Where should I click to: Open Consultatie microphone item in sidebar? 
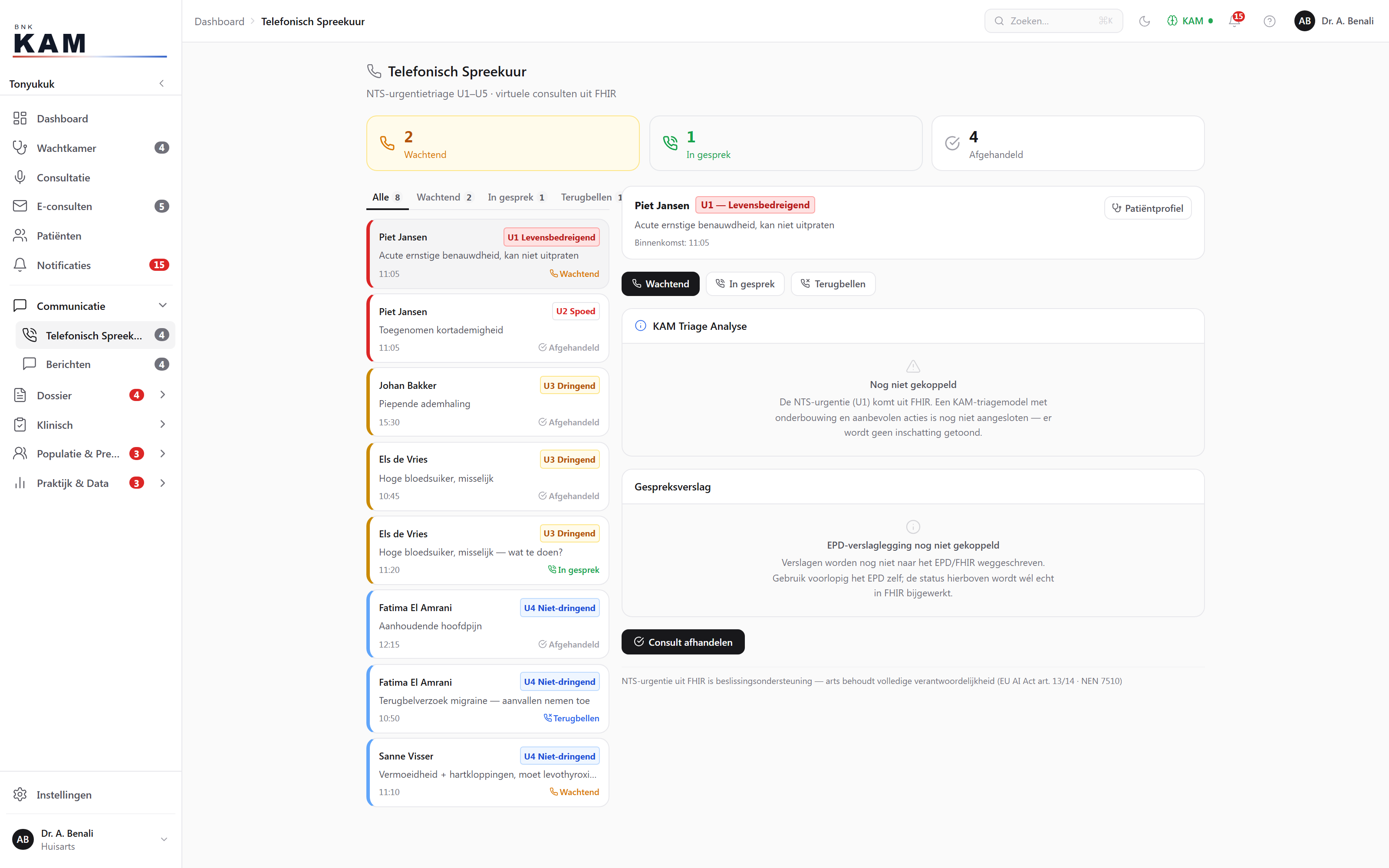(x=91, y=178)
